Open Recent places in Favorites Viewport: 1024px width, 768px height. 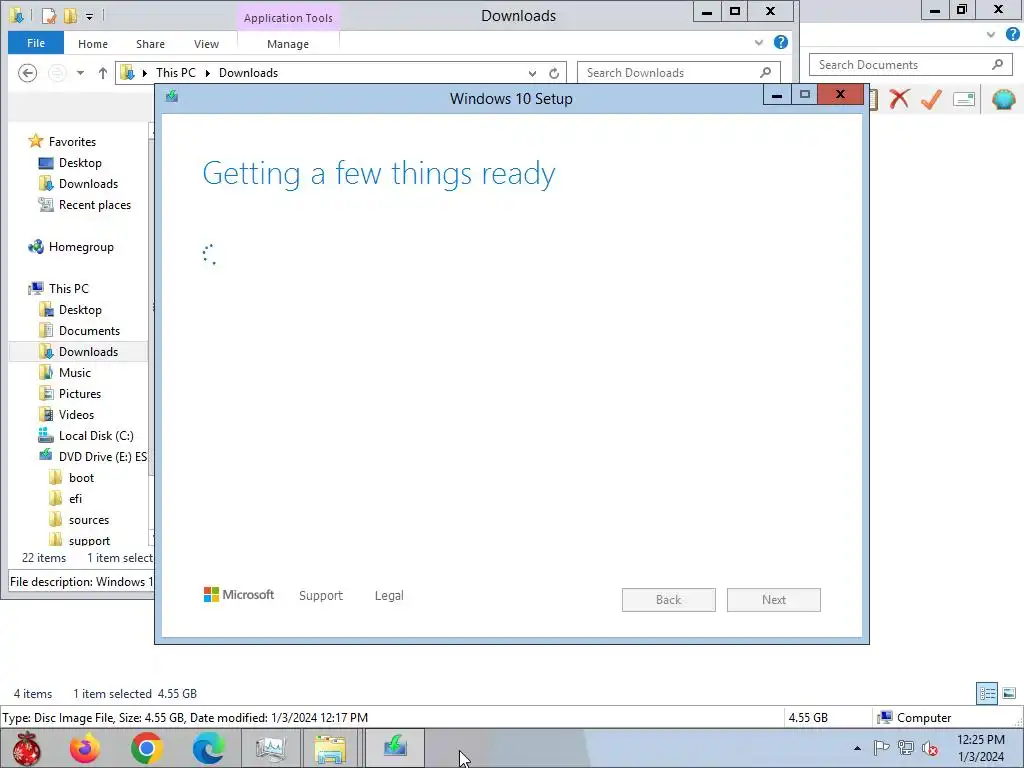click(95, 204)
